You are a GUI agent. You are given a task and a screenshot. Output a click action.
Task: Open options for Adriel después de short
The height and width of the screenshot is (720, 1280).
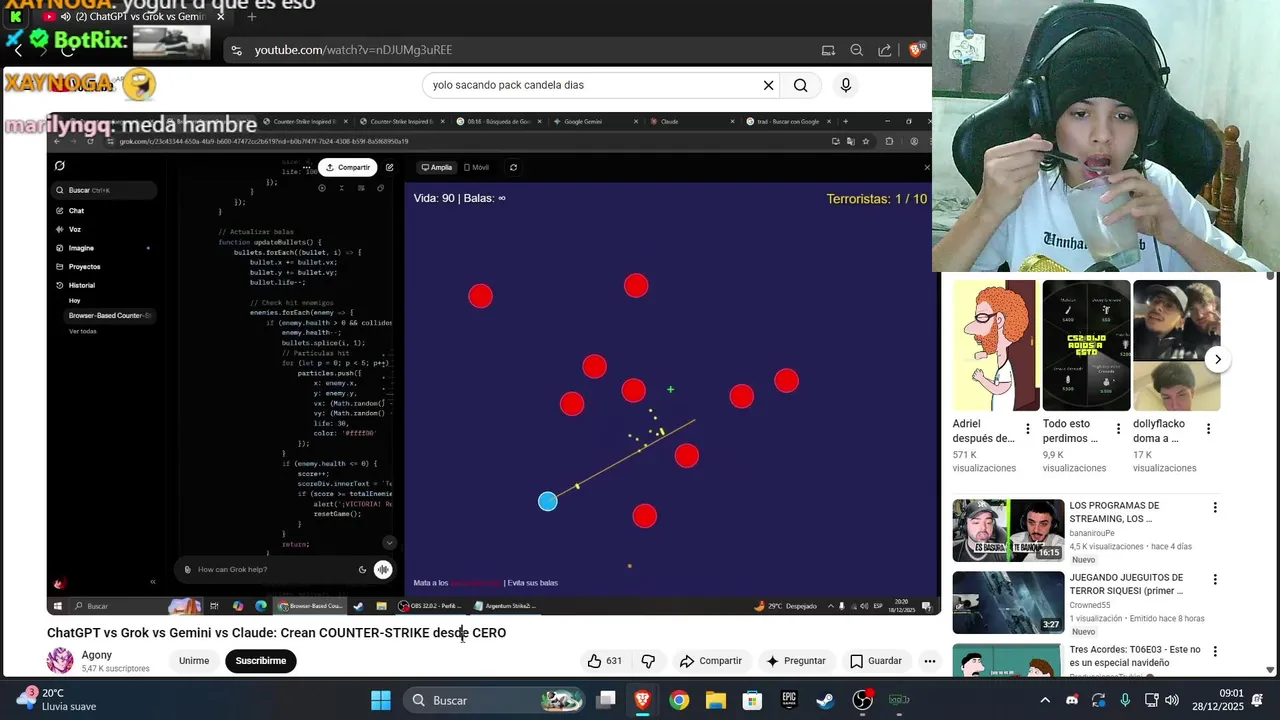pos(1027,429)
